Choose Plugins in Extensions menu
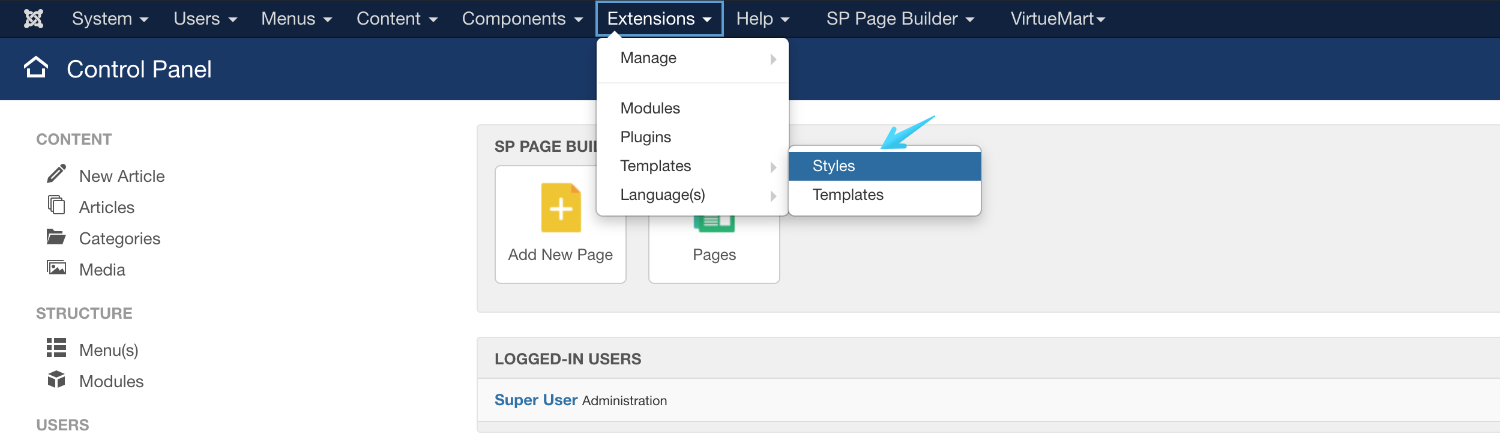This screenshot has width=1500, height=440. click(x=646, y=137)
